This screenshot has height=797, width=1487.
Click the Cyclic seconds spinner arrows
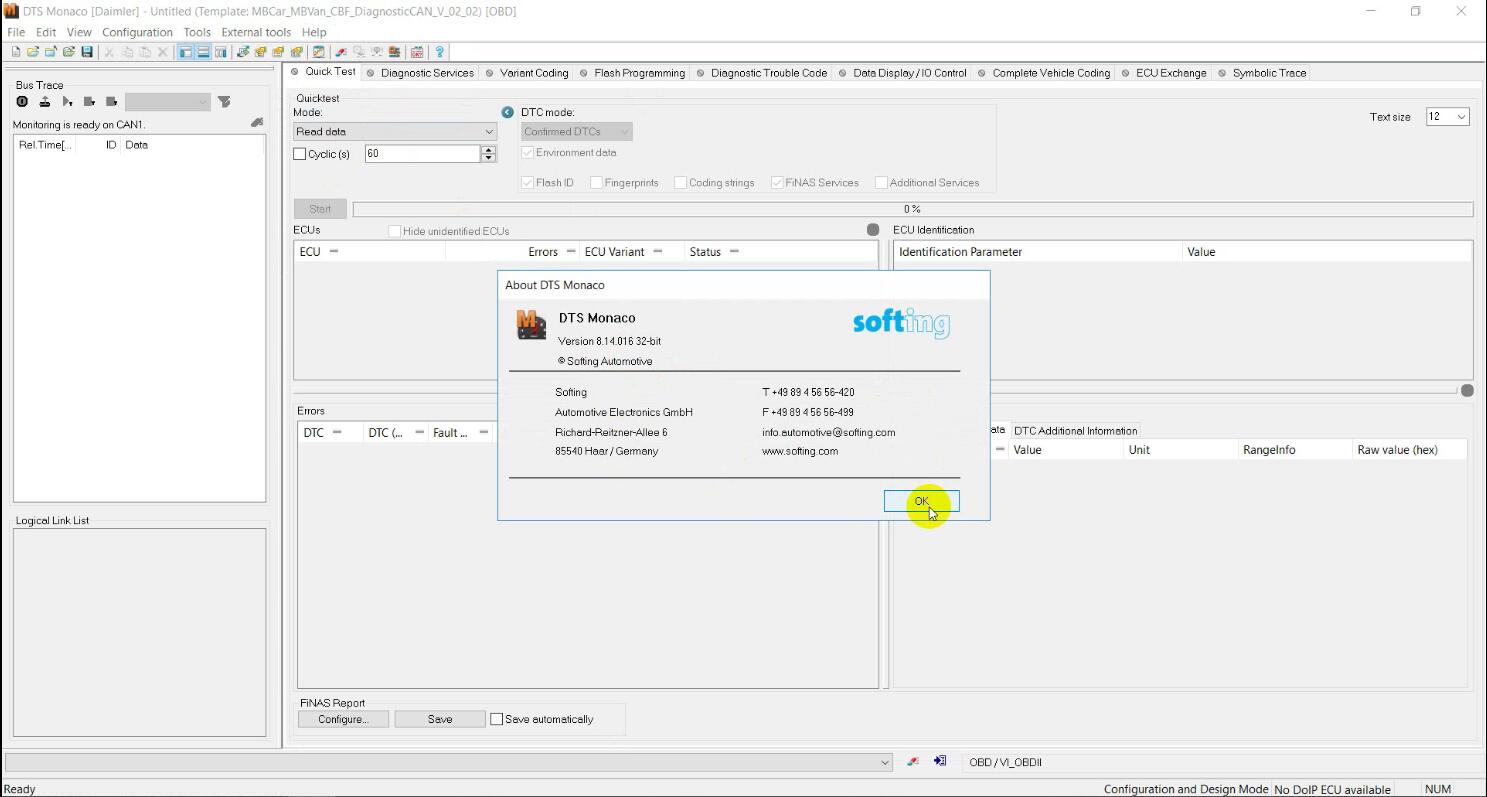click(x=488, y=154)
